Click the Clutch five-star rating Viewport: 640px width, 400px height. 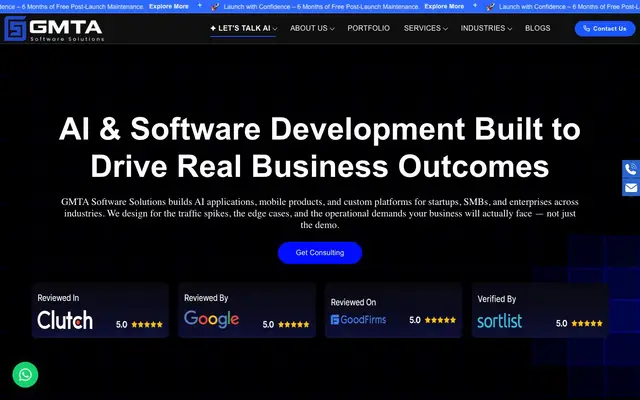point(147,324)
